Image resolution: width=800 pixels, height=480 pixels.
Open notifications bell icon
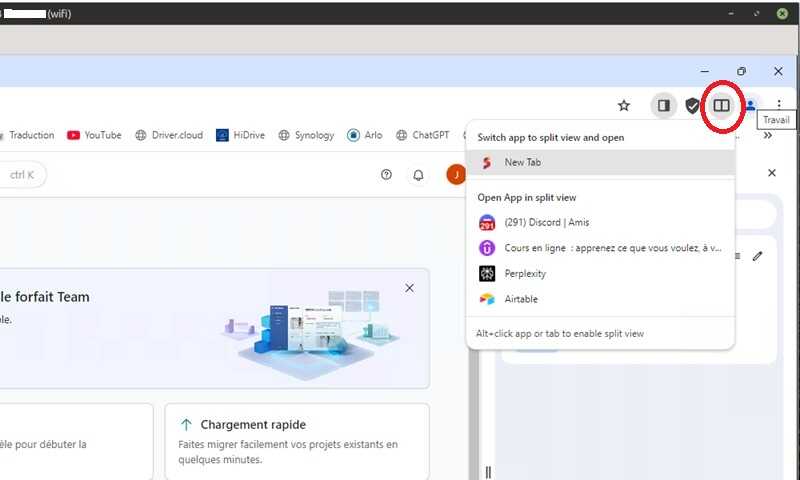(x=418, y=175)
